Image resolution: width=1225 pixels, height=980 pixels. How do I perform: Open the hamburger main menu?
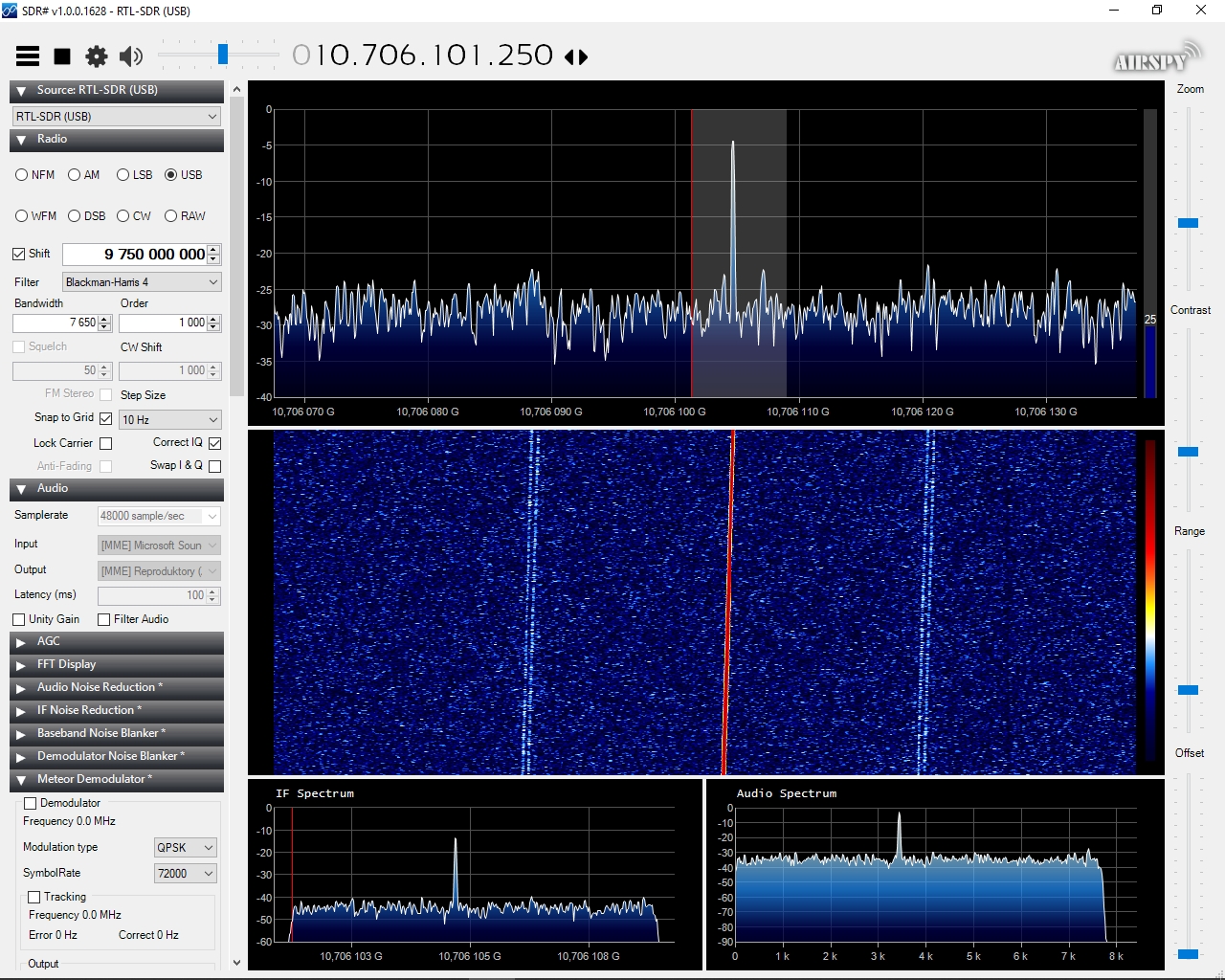click(28, 56)
